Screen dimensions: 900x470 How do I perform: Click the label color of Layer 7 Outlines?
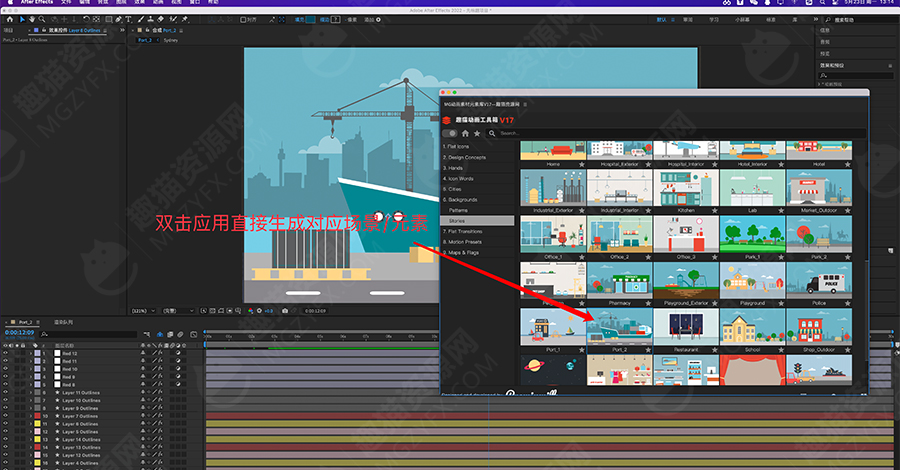click(x=37, y=416)
